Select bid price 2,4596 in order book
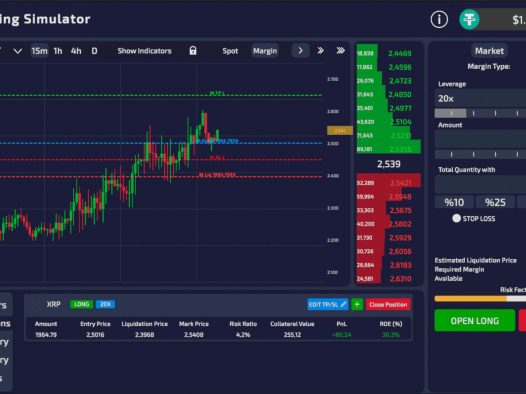 click(400, 67)
